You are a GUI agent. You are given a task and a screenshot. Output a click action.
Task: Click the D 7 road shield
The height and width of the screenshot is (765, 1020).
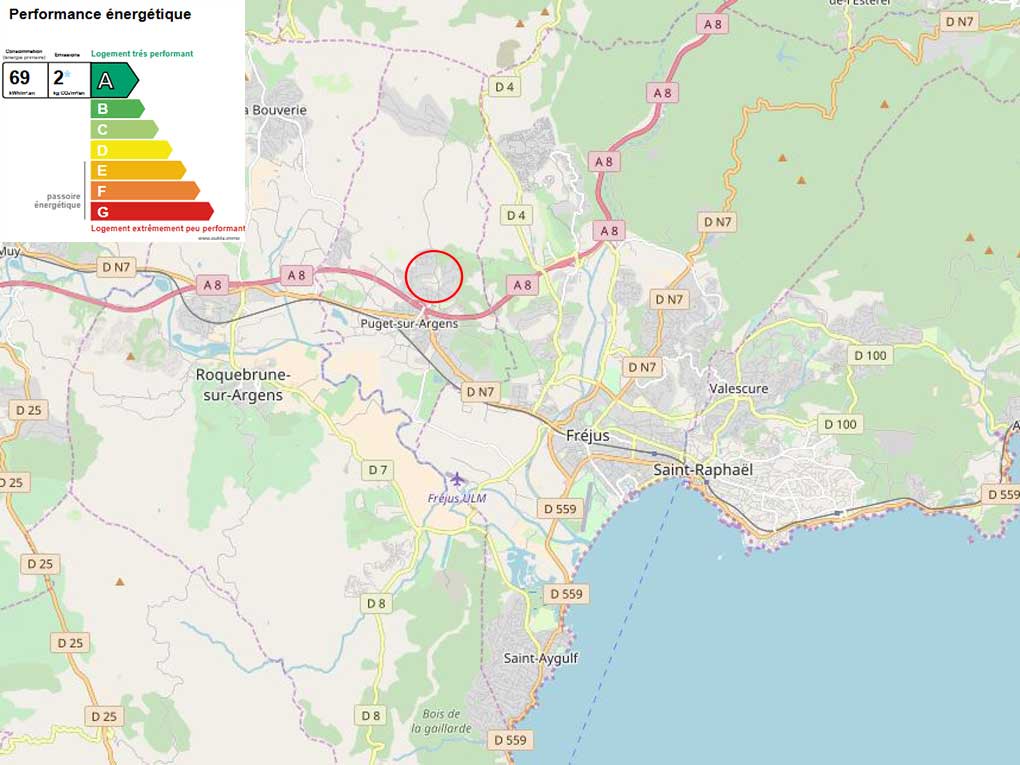click(x=377, y=470)
